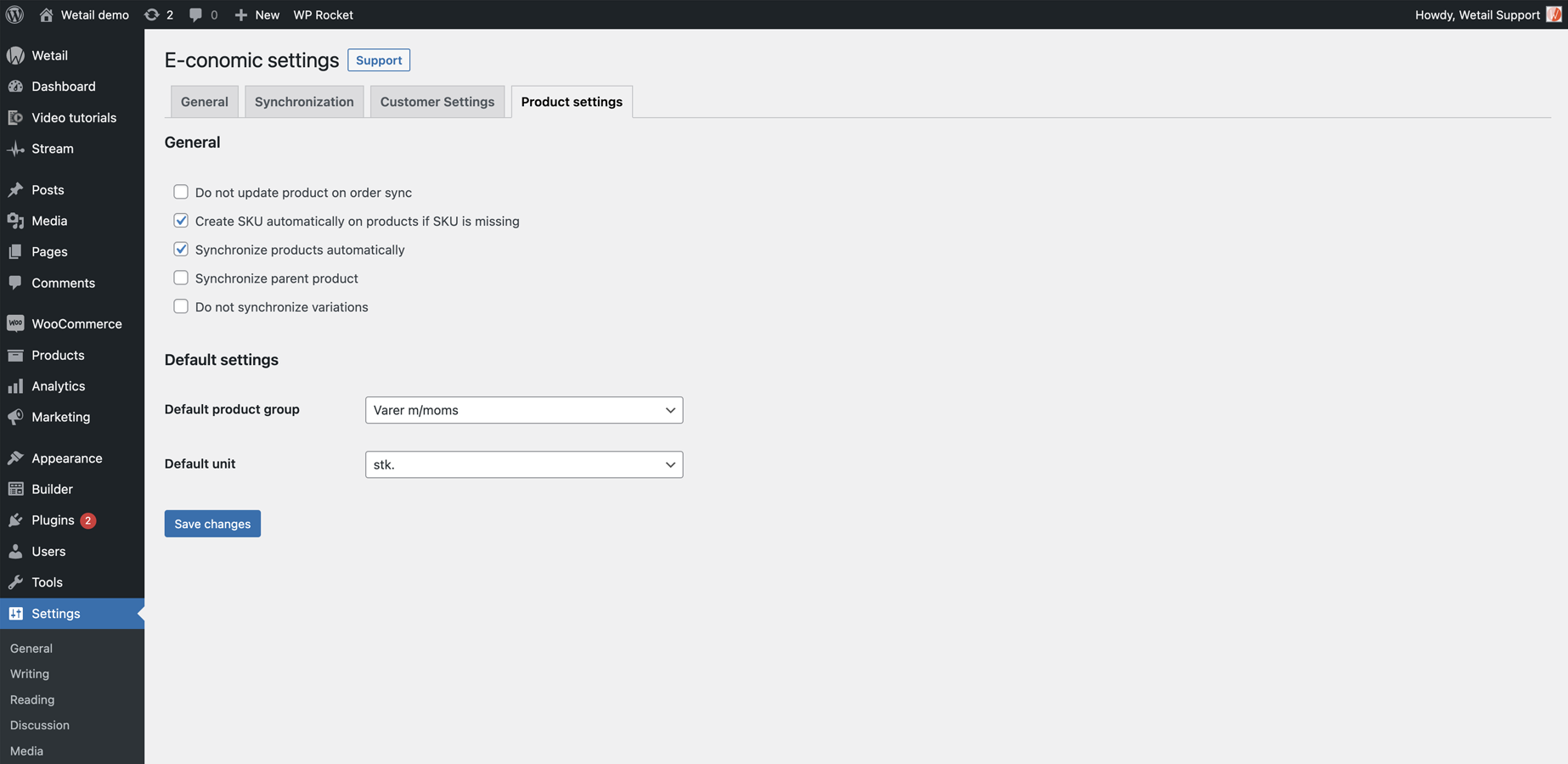Open the updates icon in admin bar
Viewport: 1568px width, 764px height.
pyautogui.click(x=152, y=14)
